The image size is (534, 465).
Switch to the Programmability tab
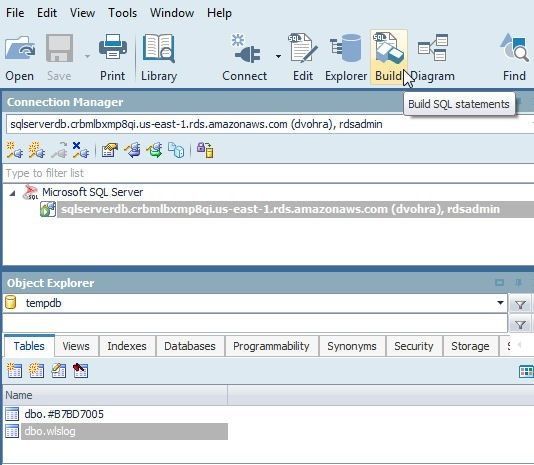[271, 346]
